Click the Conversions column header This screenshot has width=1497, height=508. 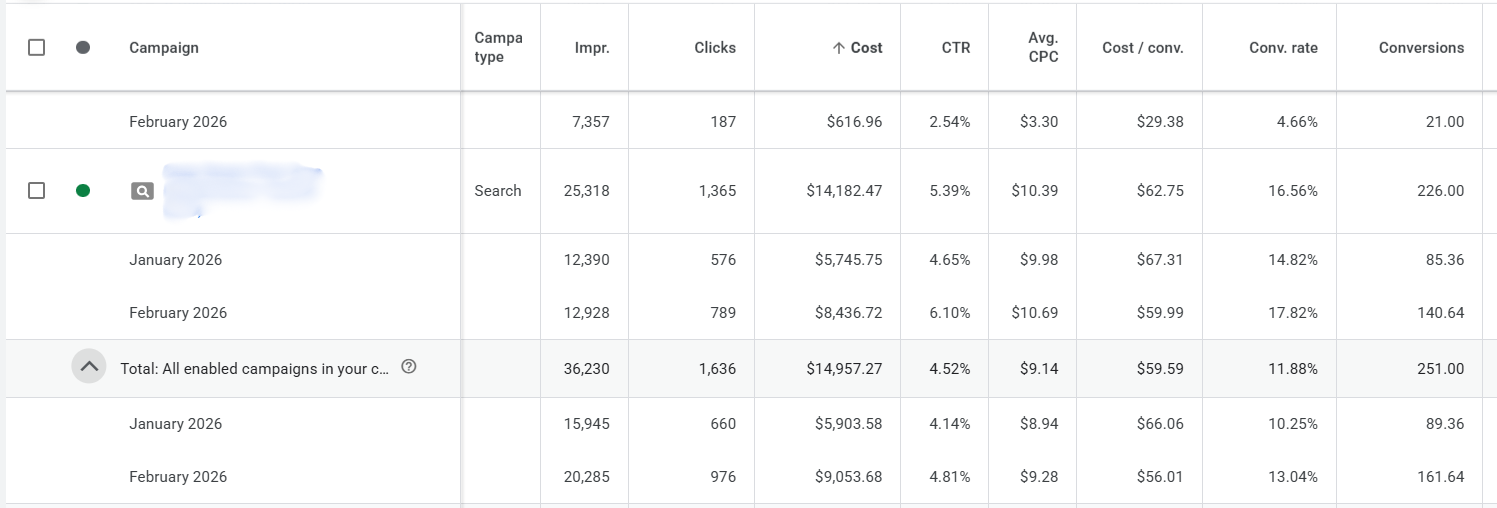(x=1421, y=48)
